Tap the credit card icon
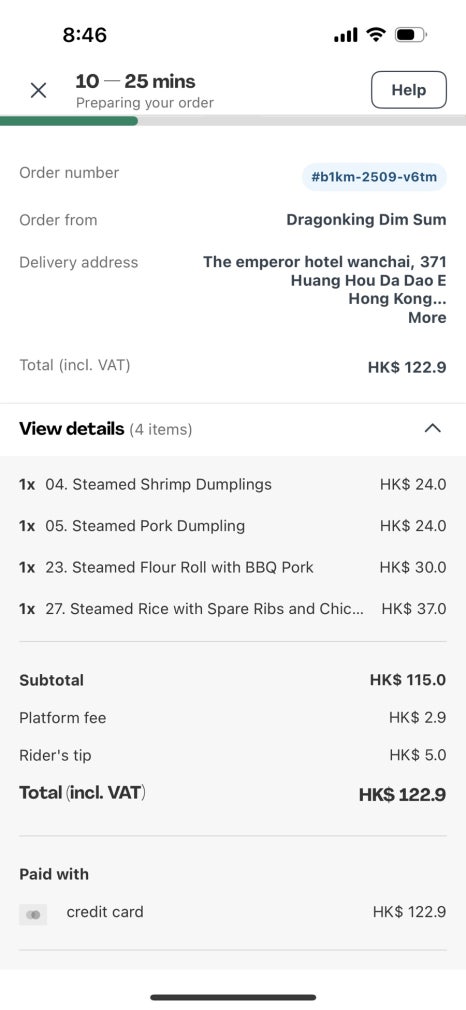The height and width of the screenshot is (1010, 466). (x=33, y=914)
